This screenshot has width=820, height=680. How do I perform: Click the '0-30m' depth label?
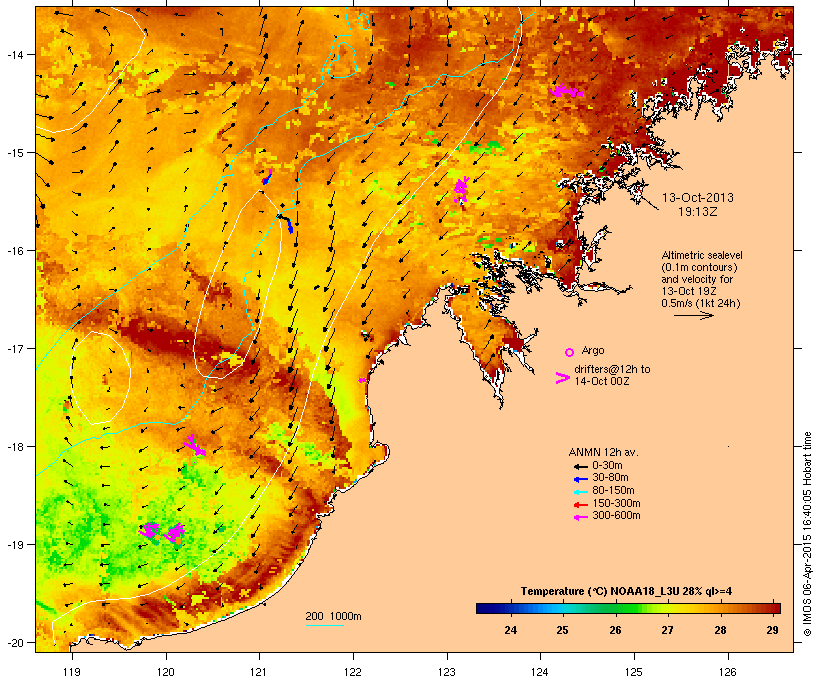click(607, 466)
